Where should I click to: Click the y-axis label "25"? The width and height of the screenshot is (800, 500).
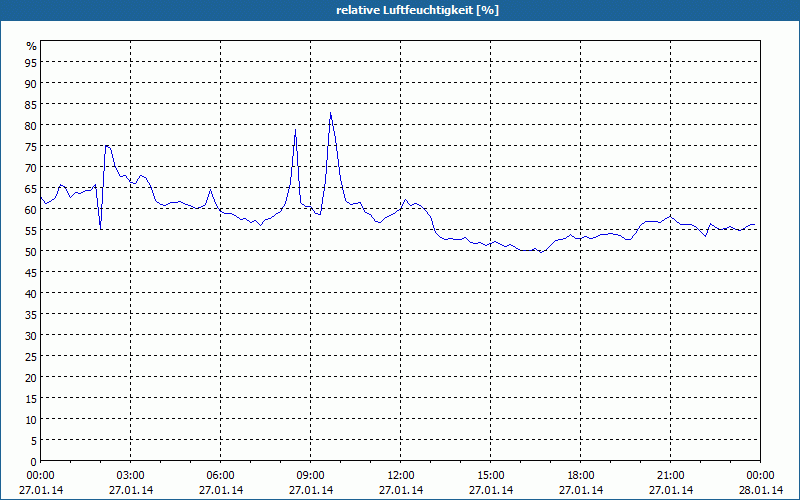pos(31,356)
